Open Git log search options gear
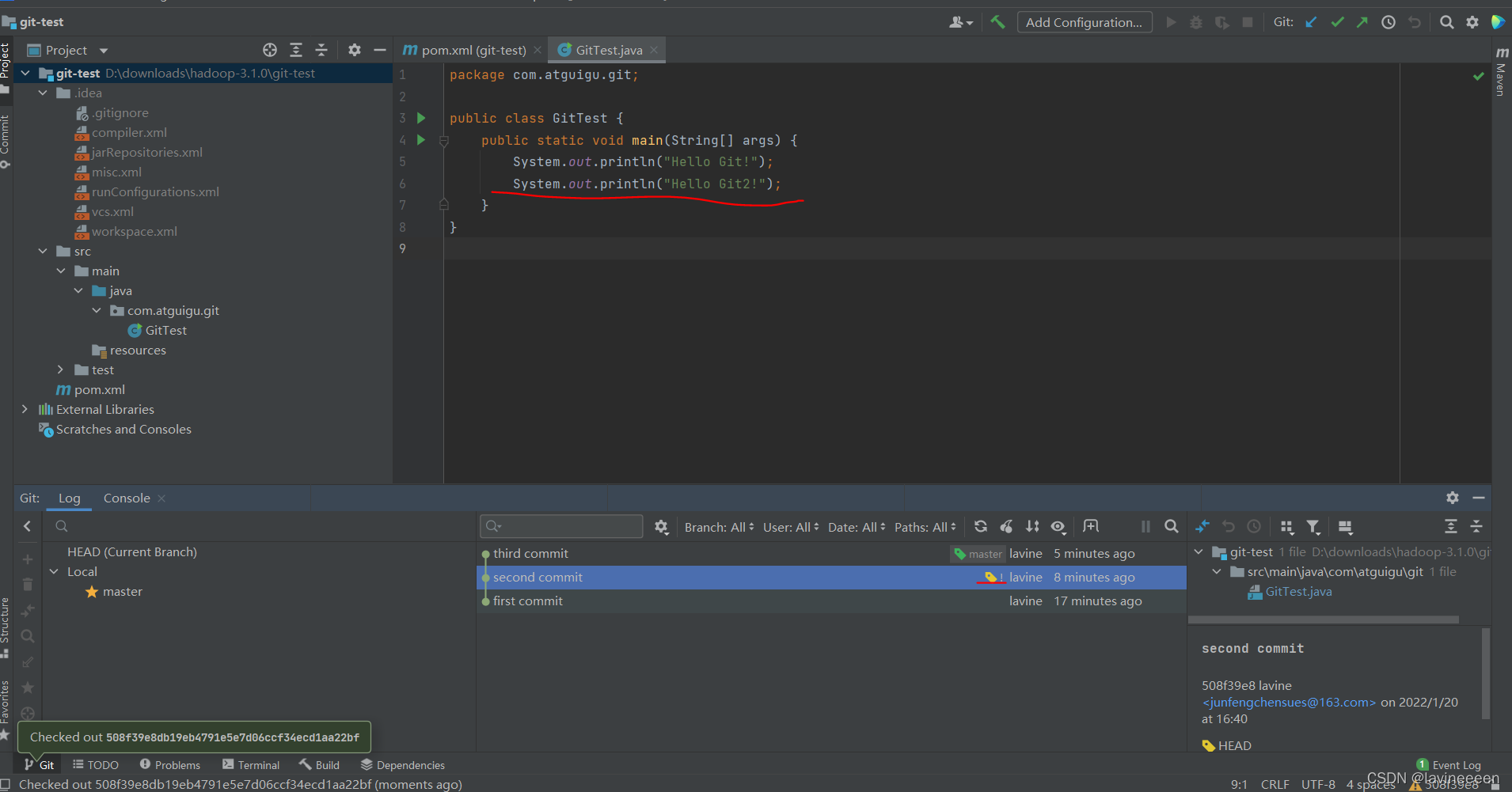The image size is (1512, 792). 662,527
